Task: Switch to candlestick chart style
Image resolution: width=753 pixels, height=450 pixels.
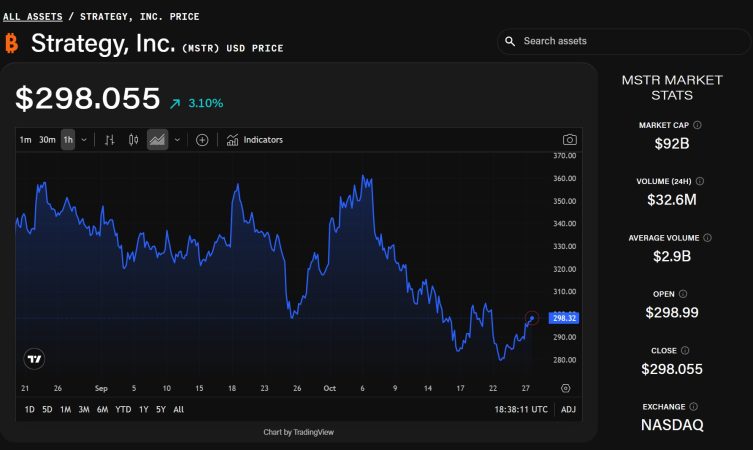Action: tap(133, 140)
